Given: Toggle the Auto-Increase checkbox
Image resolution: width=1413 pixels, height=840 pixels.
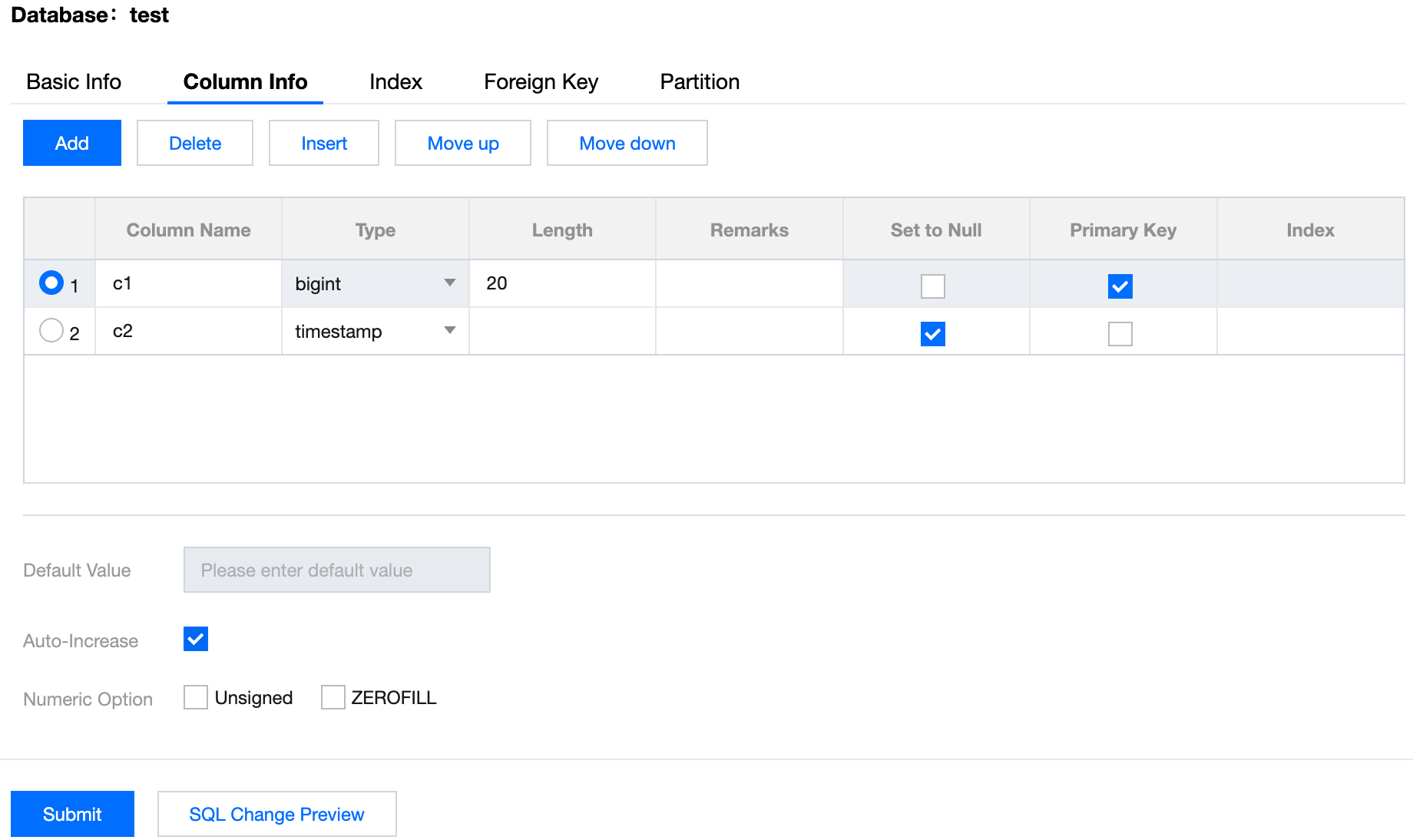Looking at the screenshot, I should tap(196, 639).
